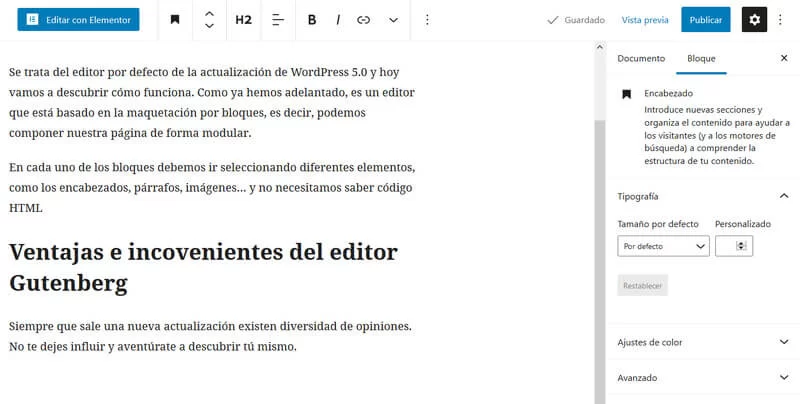Click the Publicar button
This screenshot has width=800, height=404.
pyautogui.click(x=706, y=20)
